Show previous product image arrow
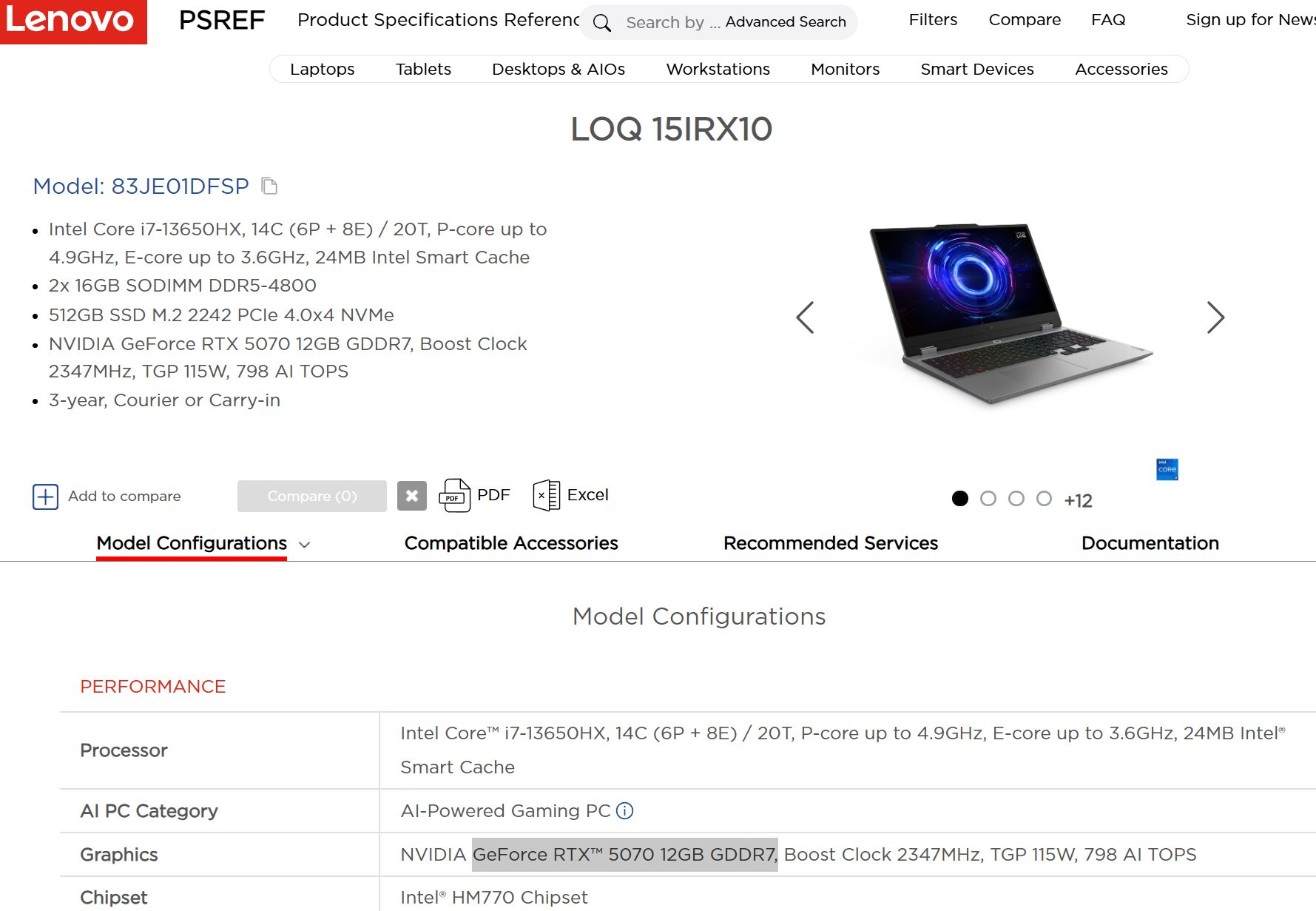This screenshot has width=1316, height=911. [x=805, y=317]
